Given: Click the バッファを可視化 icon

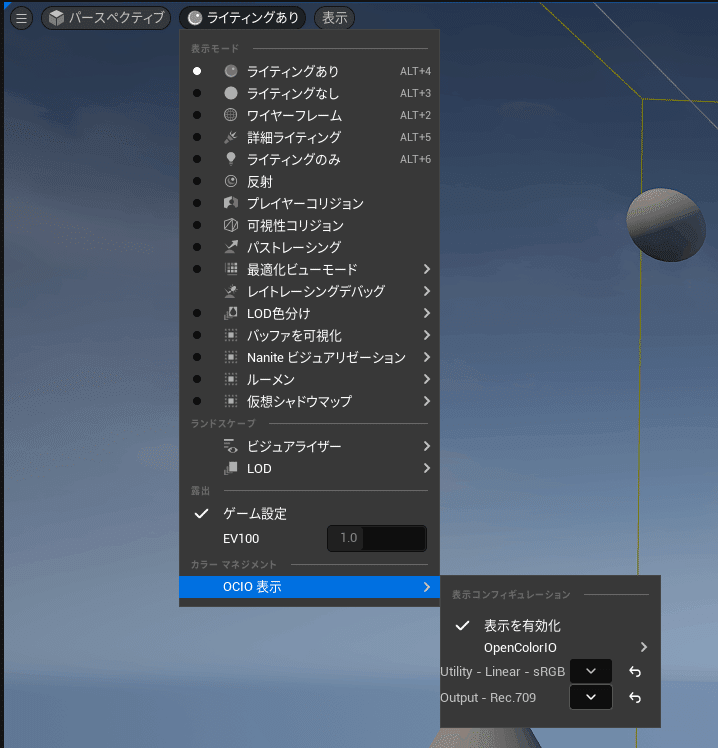Looking at the screenshot, I should point(231,335).
